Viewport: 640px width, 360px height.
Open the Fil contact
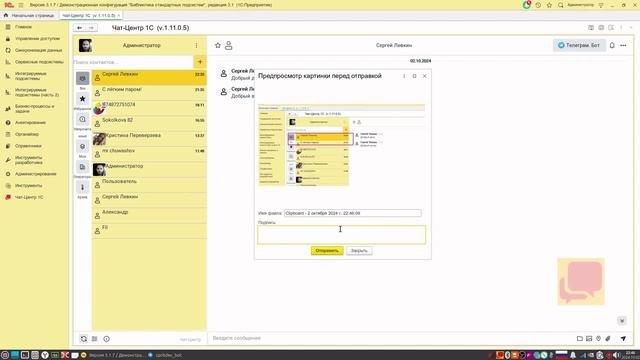tap(149, 231)
